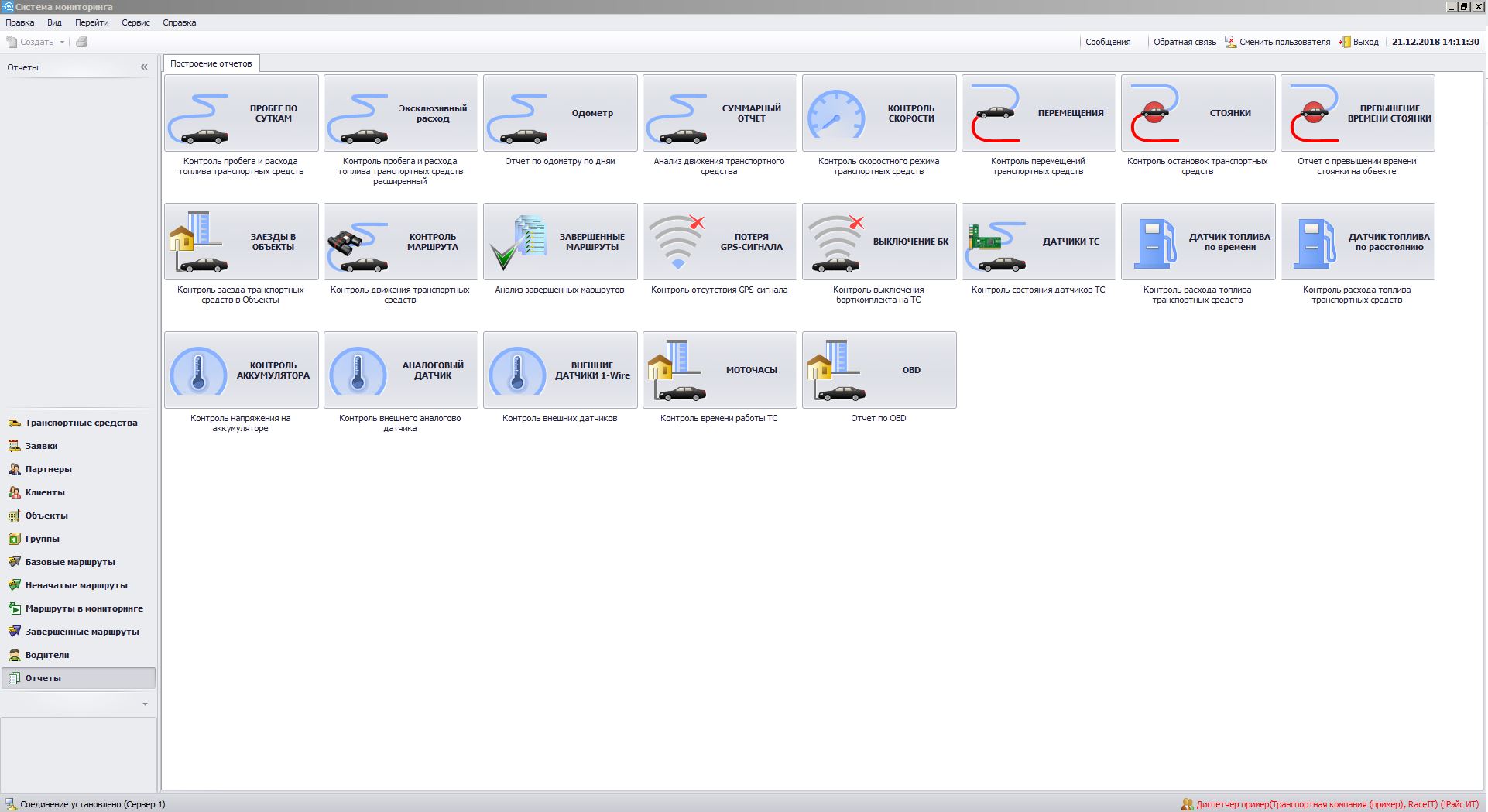
Task: Open the Правка menu
Action: pos(20,22)
